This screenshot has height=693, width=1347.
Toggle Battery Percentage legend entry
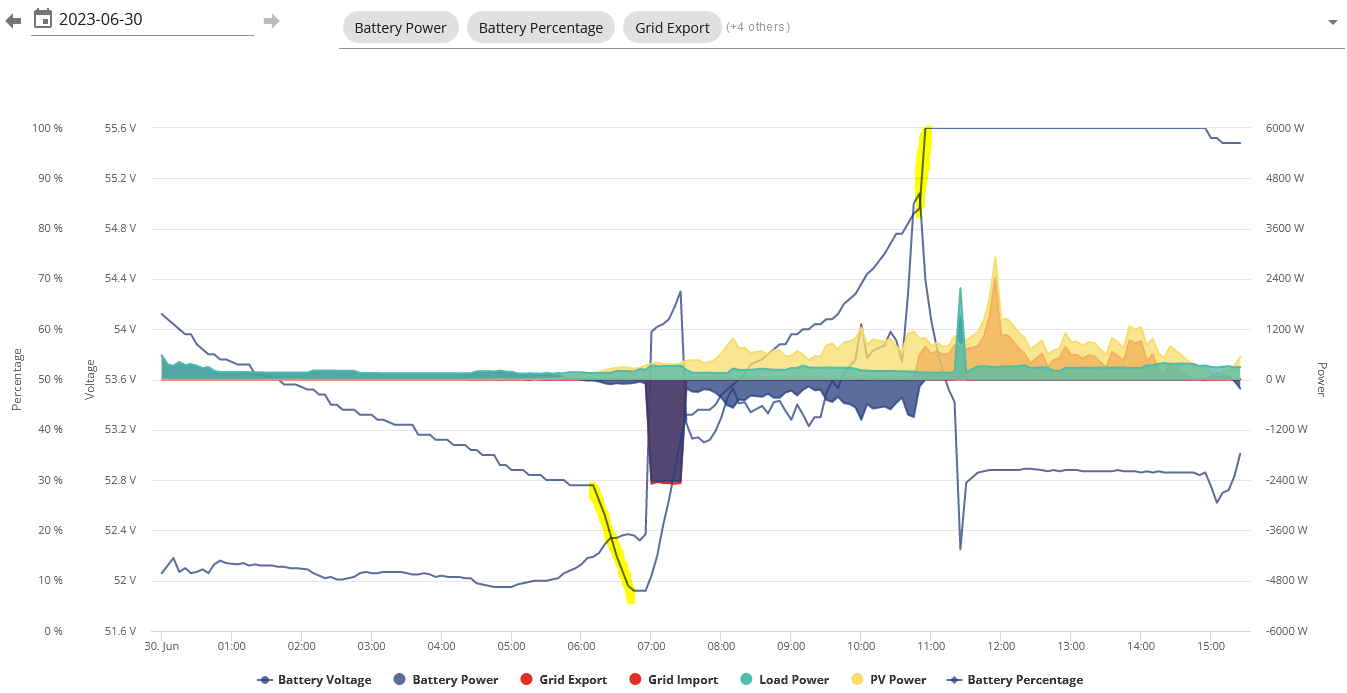(1014, 680)
